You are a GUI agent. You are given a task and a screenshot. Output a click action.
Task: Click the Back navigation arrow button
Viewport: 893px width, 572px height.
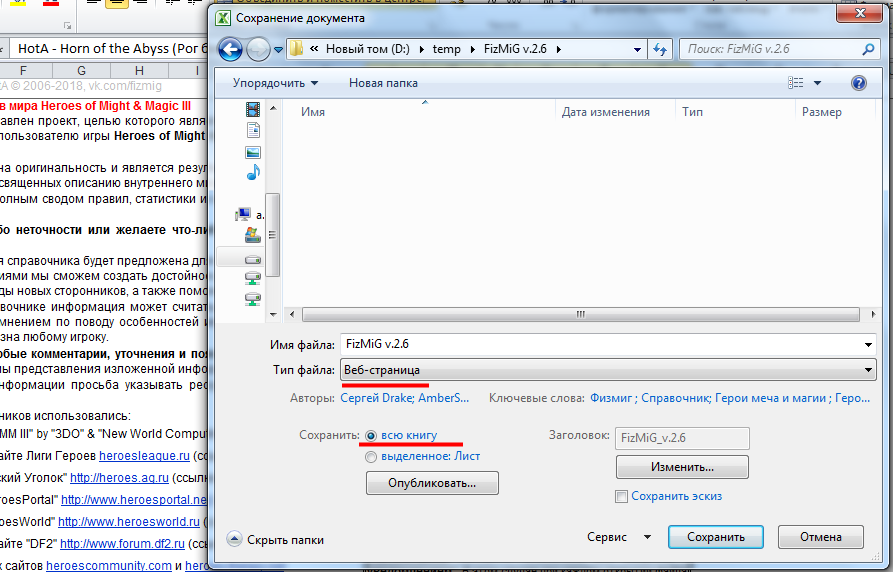(x=230, y=49)
